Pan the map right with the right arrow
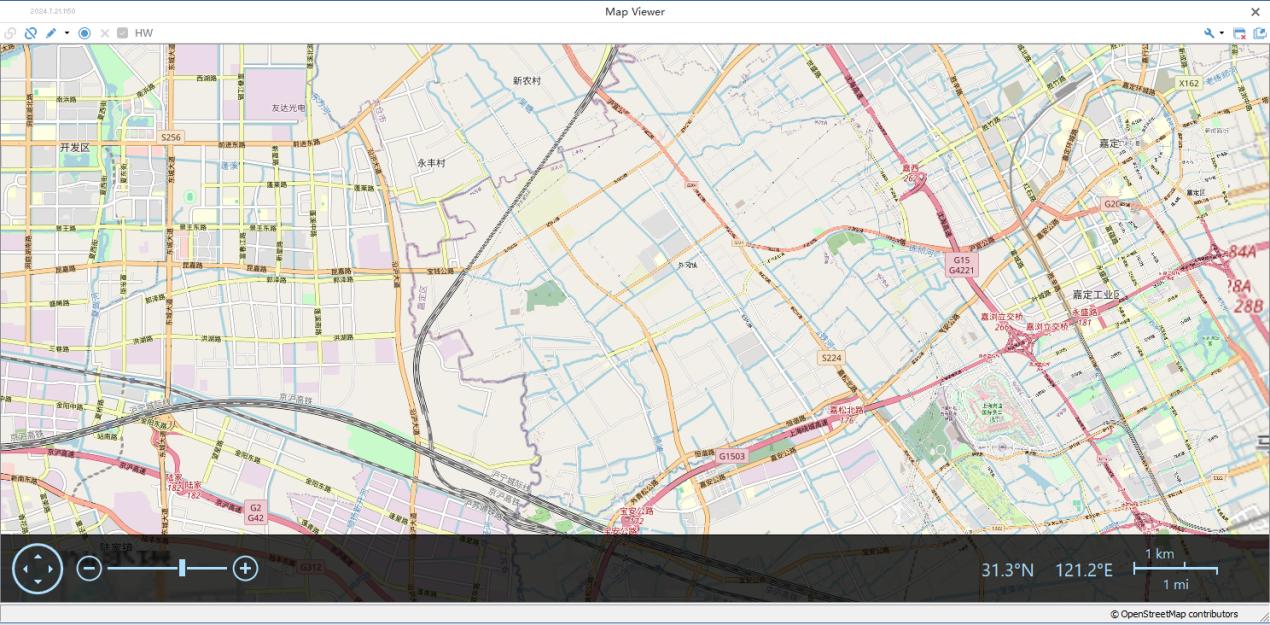Image resolution: width=1270 pixels, height=625 pixels. [52, 569]
